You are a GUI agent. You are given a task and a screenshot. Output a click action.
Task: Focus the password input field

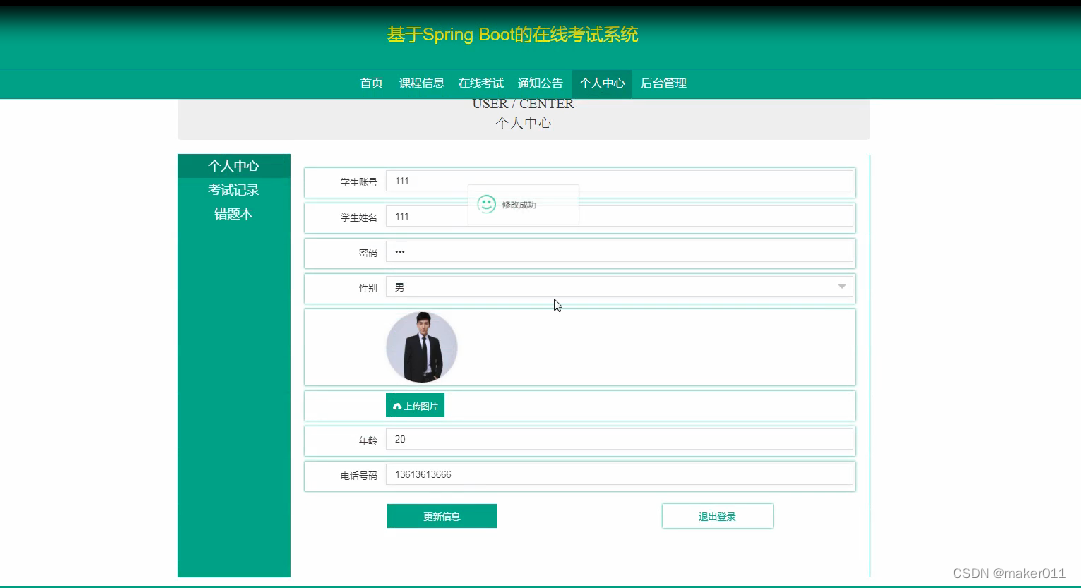(620, 252)
